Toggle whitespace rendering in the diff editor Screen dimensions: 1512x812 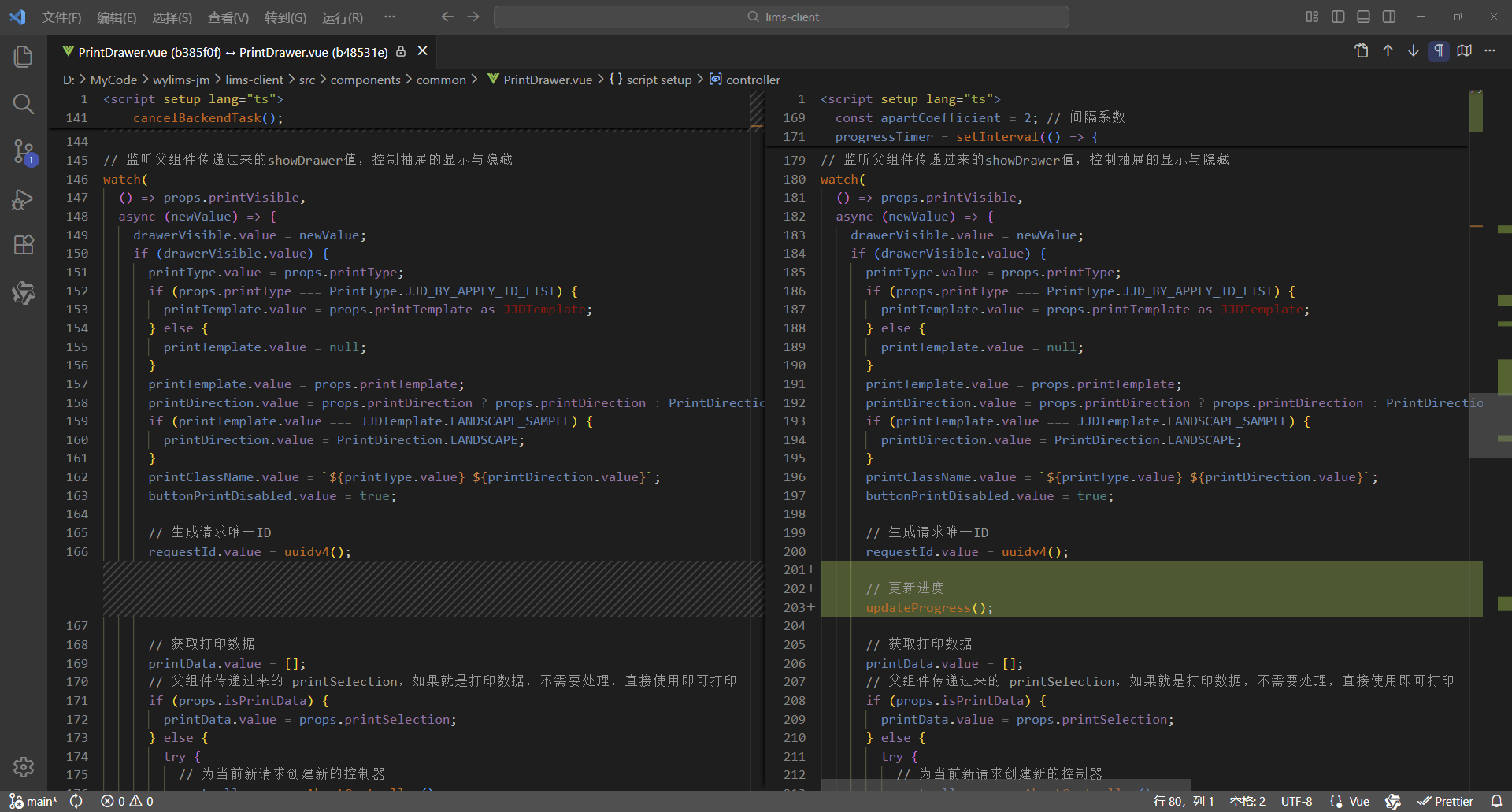[1439, 50]
